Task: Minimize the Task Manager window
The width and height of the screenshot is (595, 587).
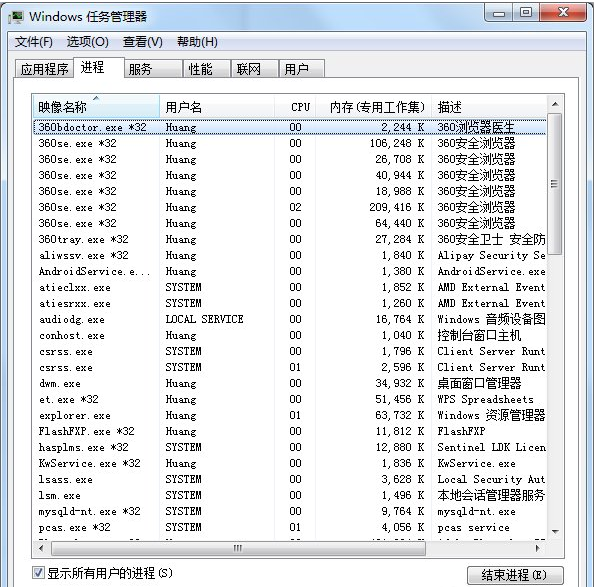Action: (499, 13)
